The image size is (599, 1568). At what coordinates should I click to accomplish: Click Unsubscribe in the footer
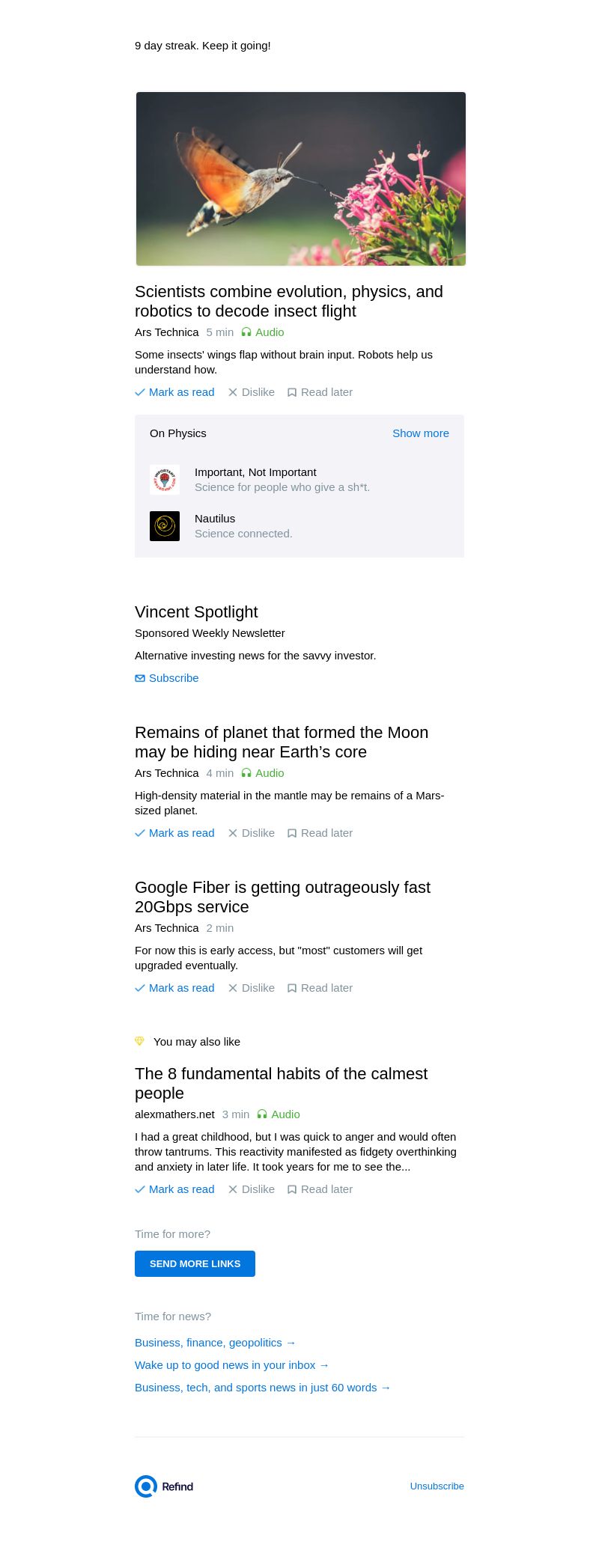(x=437, y=1486)
